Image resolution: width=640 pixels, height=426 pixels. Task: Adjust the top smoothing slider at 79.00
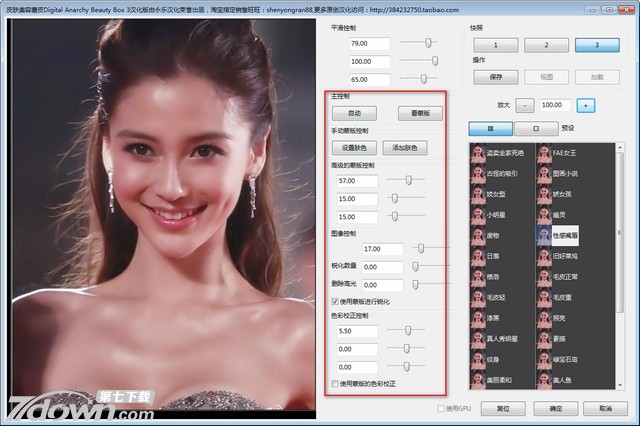430,44
